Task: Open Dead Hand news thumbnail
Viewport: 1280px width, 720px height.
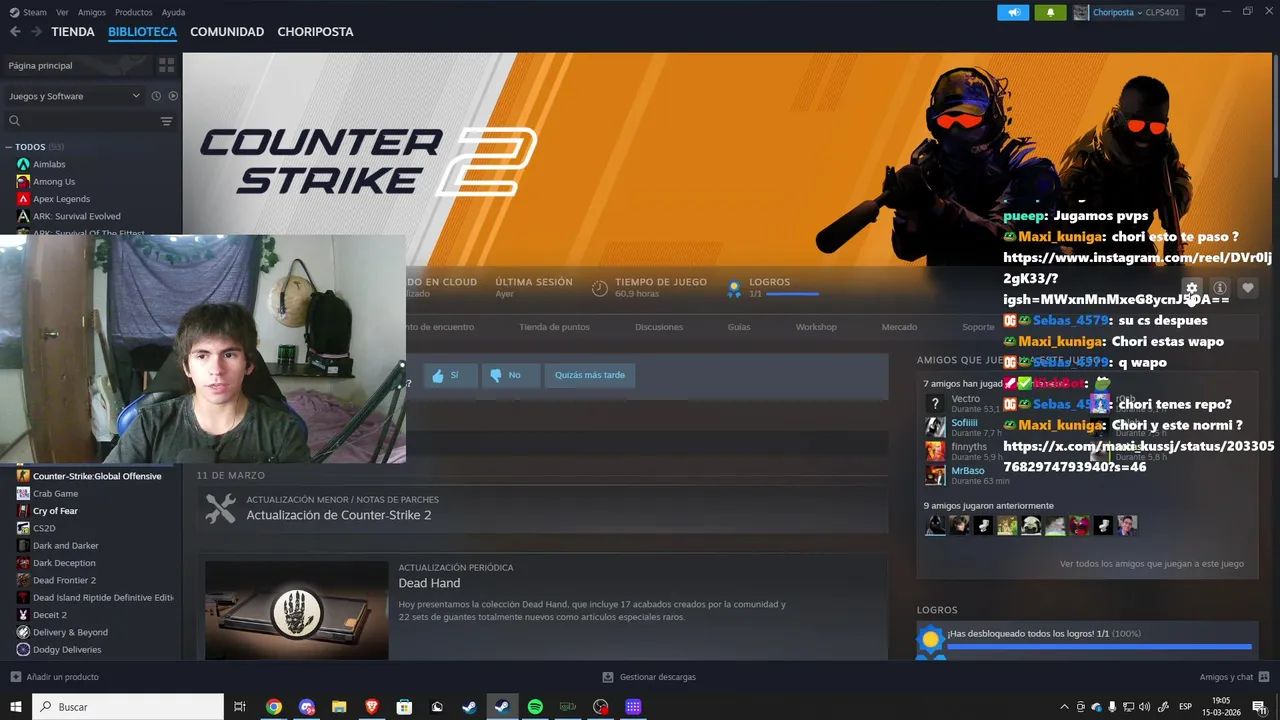Action: 296,610
